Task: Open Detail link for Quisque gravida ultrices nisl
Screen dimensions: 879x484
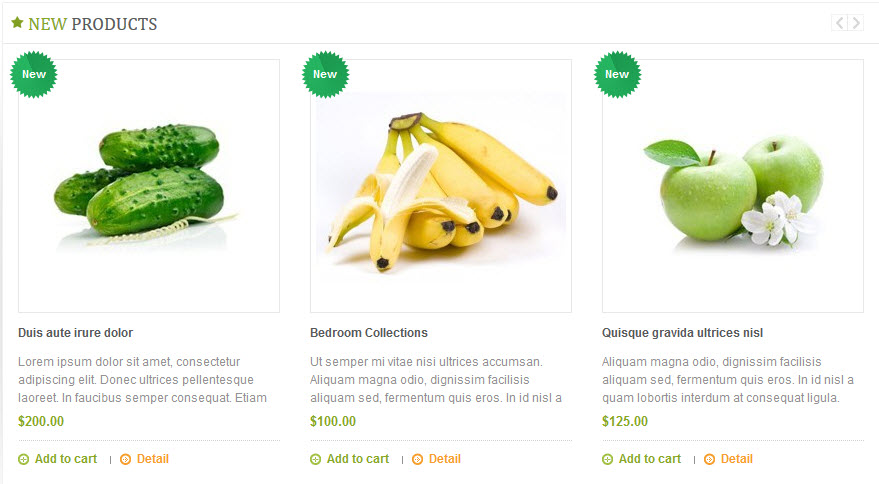Action: point(737,459)
